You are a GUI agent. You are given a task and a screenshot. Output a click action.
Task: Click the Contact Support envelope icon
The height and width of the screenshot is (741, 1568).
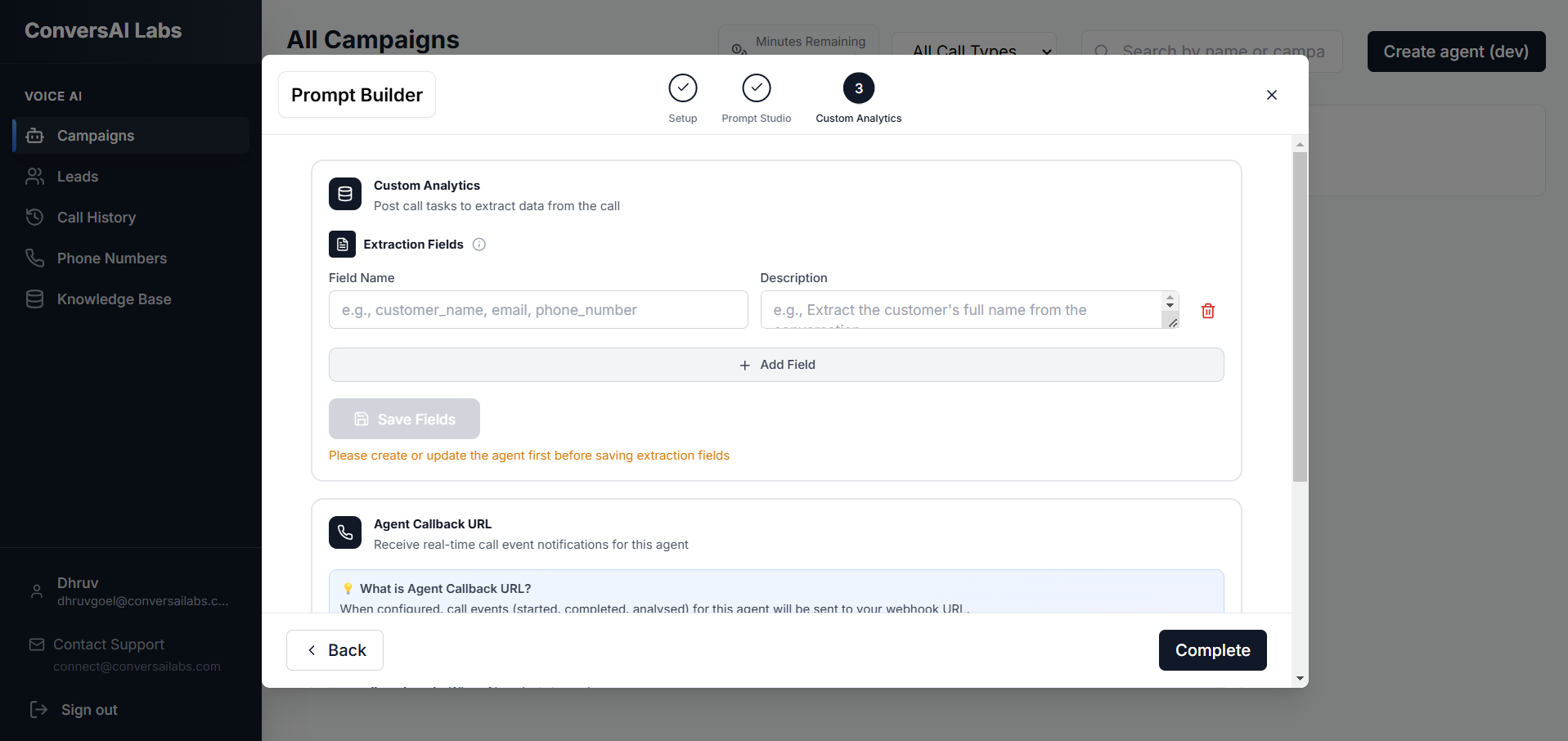[37, 644]
